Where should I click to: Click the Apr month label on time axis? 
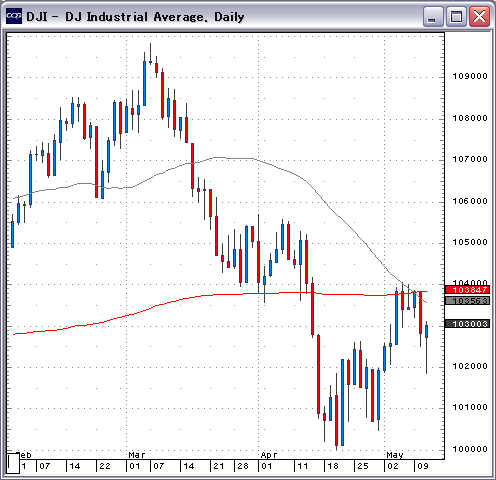[269, 455]
